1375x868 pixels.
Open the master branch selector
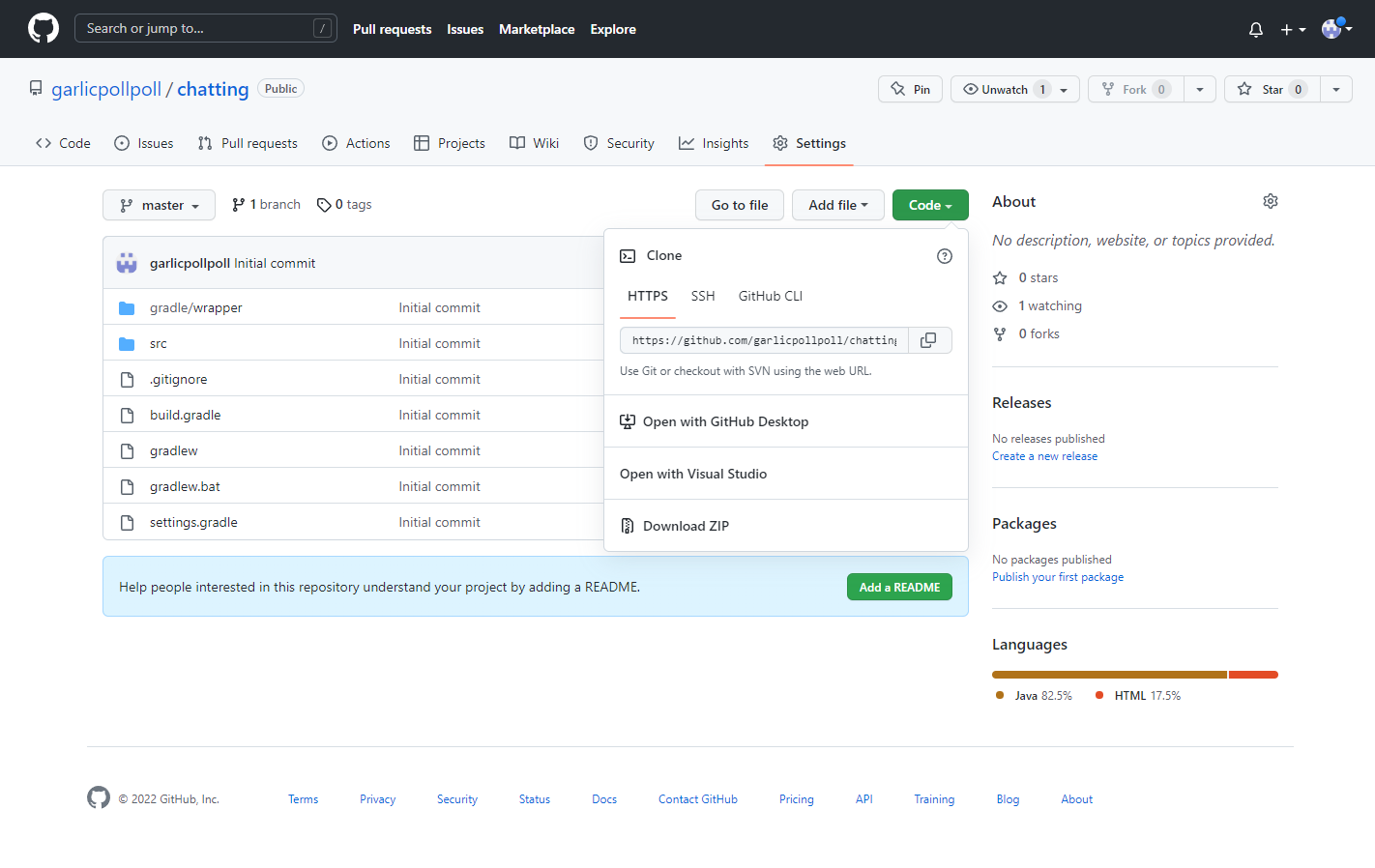click(159, 205)
